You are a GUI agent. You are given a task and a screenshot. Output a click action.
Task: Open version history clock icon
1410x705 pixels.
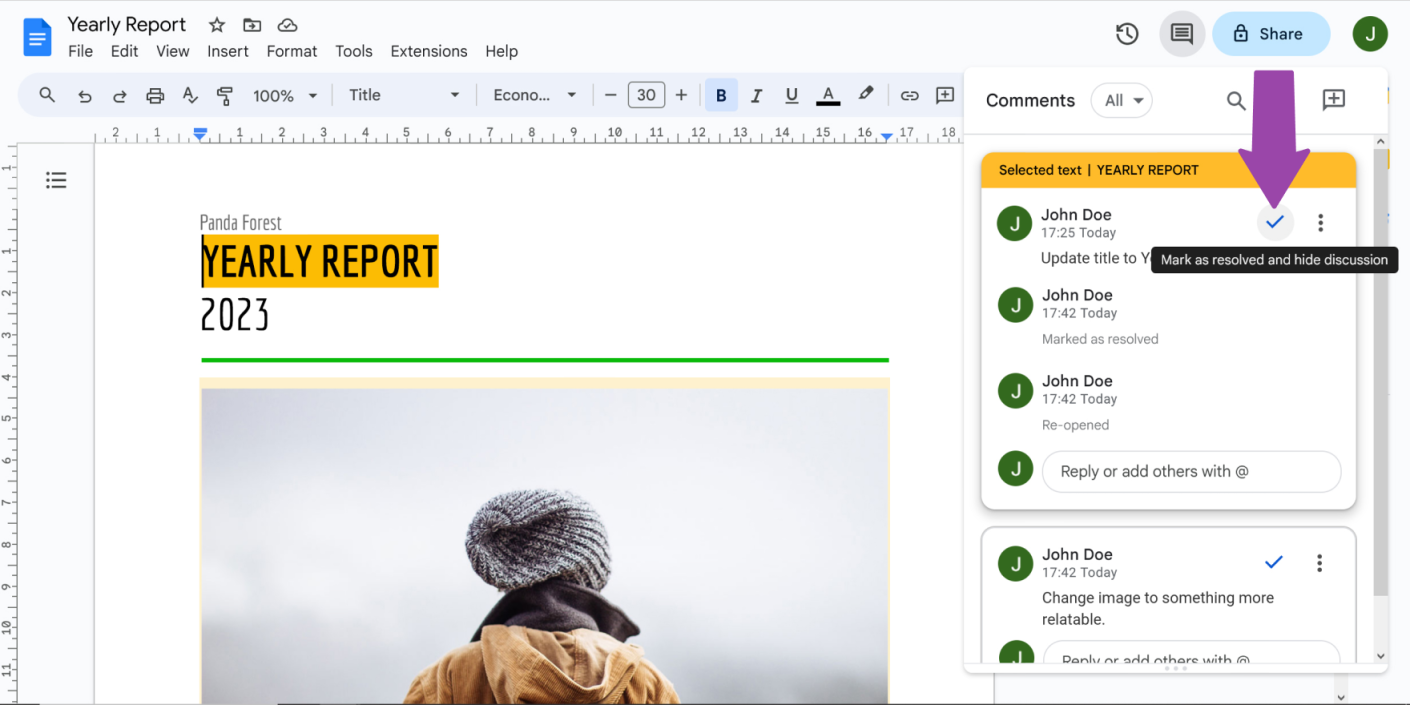coord(1127,34)
